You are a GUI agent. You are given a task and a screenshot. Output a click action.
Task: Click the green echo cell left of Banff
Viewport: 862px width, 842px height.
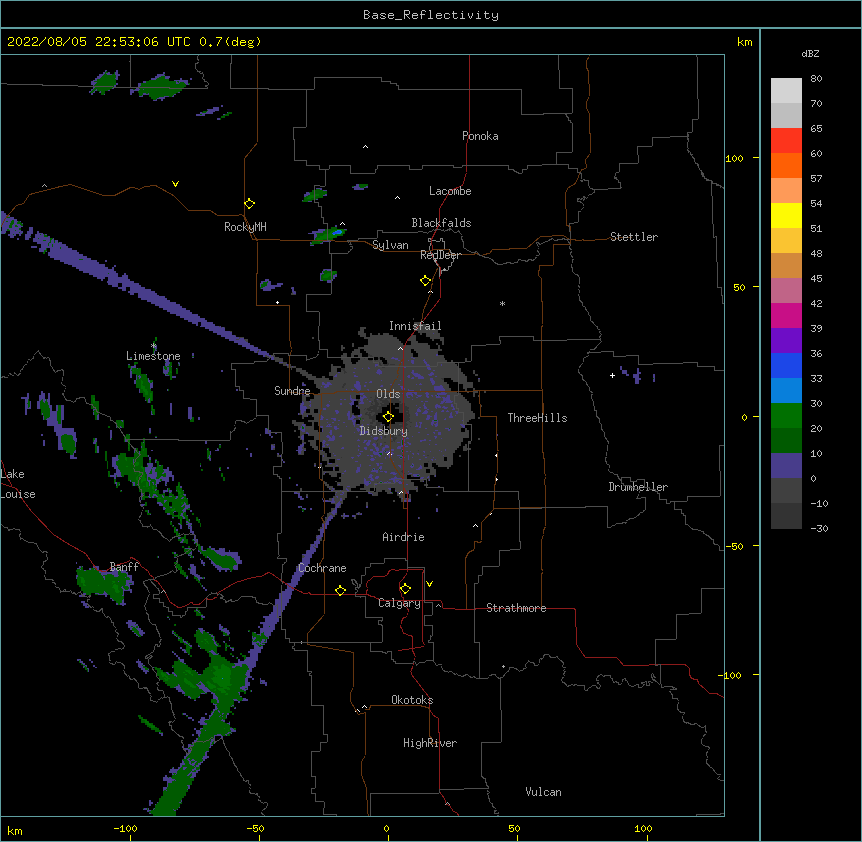(x=104, y=583)
